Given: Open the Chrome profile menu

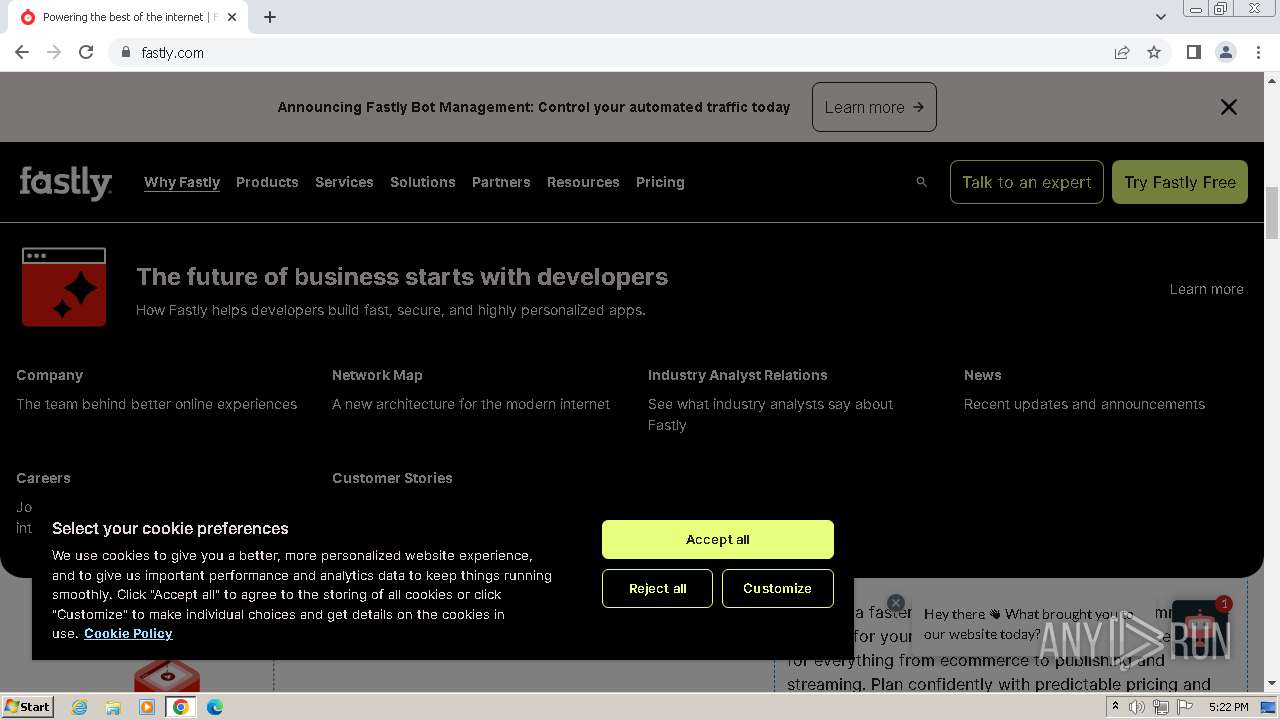Looking at the screenshot, I should coord(1226,52).
